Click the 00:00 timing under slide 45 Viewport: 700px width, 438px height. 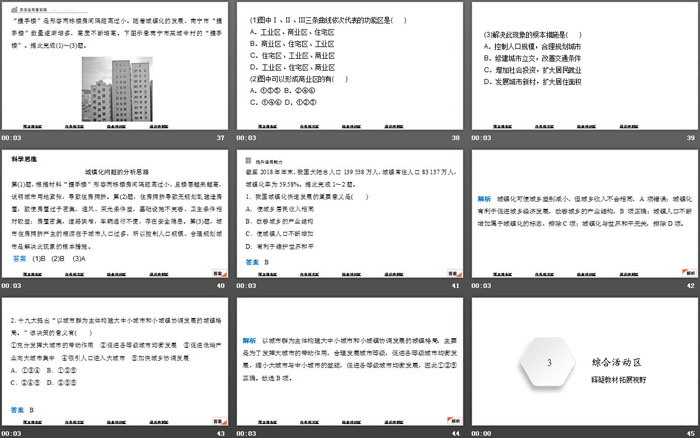[480, 432]
